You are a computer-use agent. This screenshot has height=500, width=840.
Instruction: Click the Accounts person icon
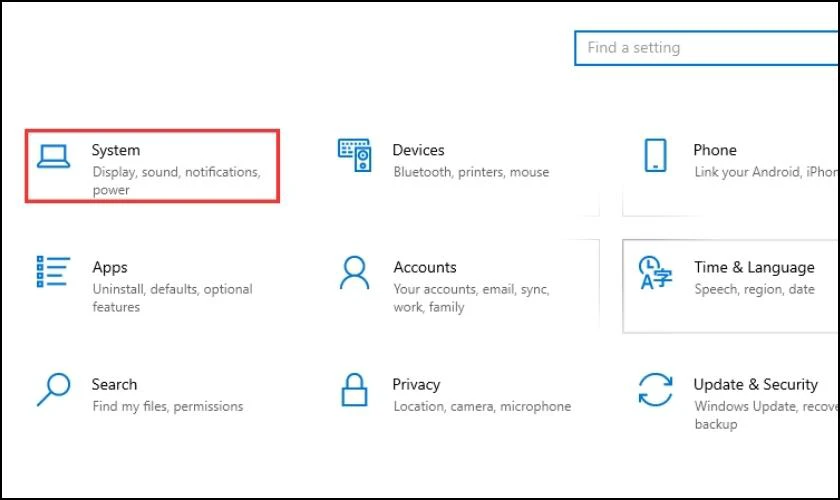[355, 272]
